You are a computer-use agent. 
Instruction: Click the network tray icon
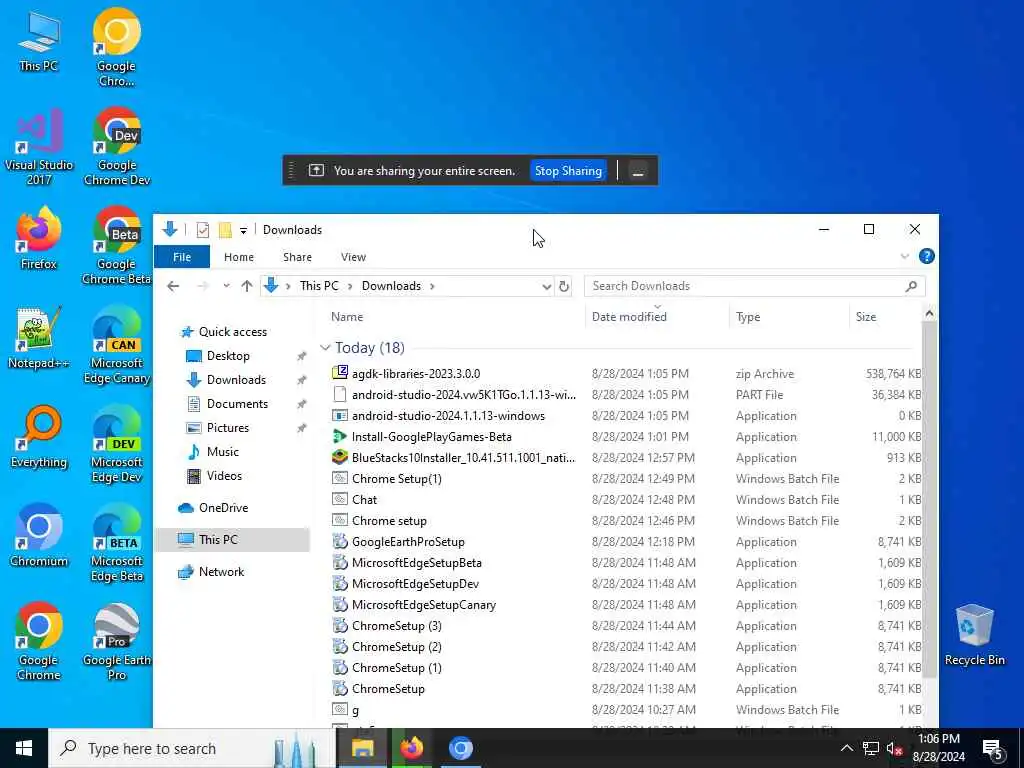coord(871,748)
